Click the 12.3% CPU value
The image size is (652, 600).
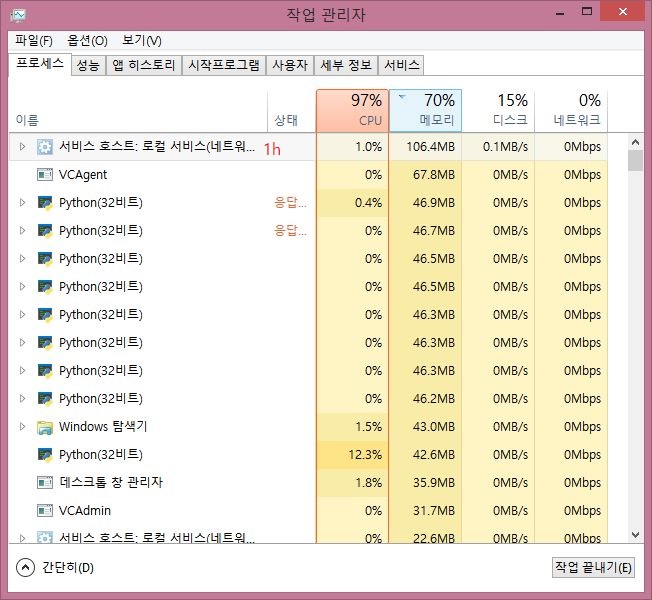[x=365, y=455]
